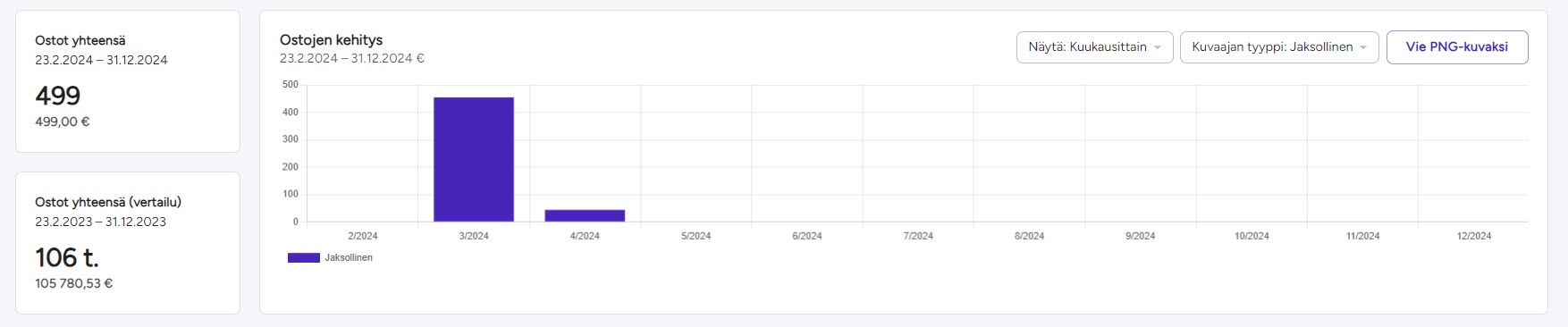Screen dimensions: 1568x327
Task: Select the tall 3/2024 bar
Action: coord(474,159)
